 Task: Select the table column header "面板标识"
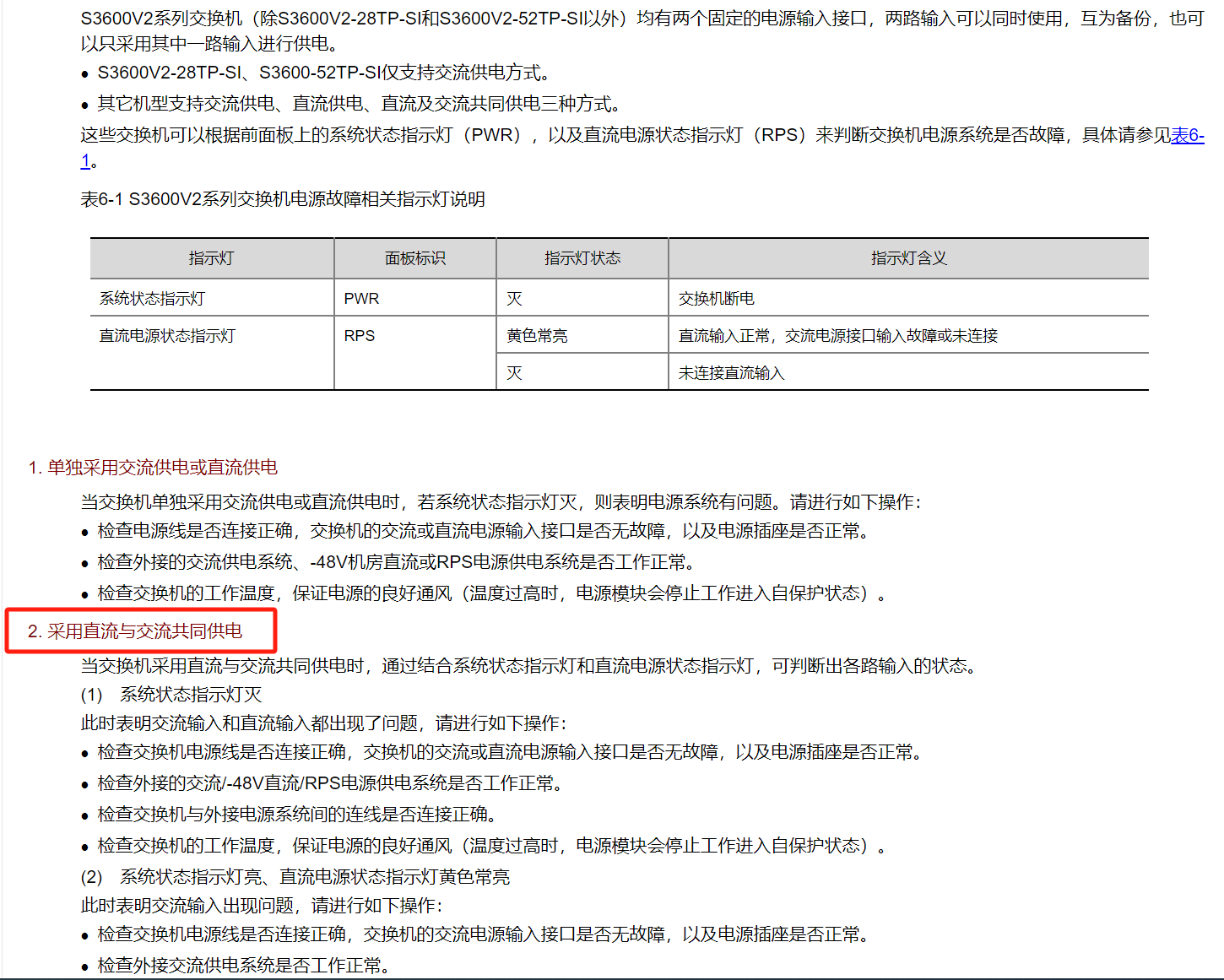tap(415, 258)
